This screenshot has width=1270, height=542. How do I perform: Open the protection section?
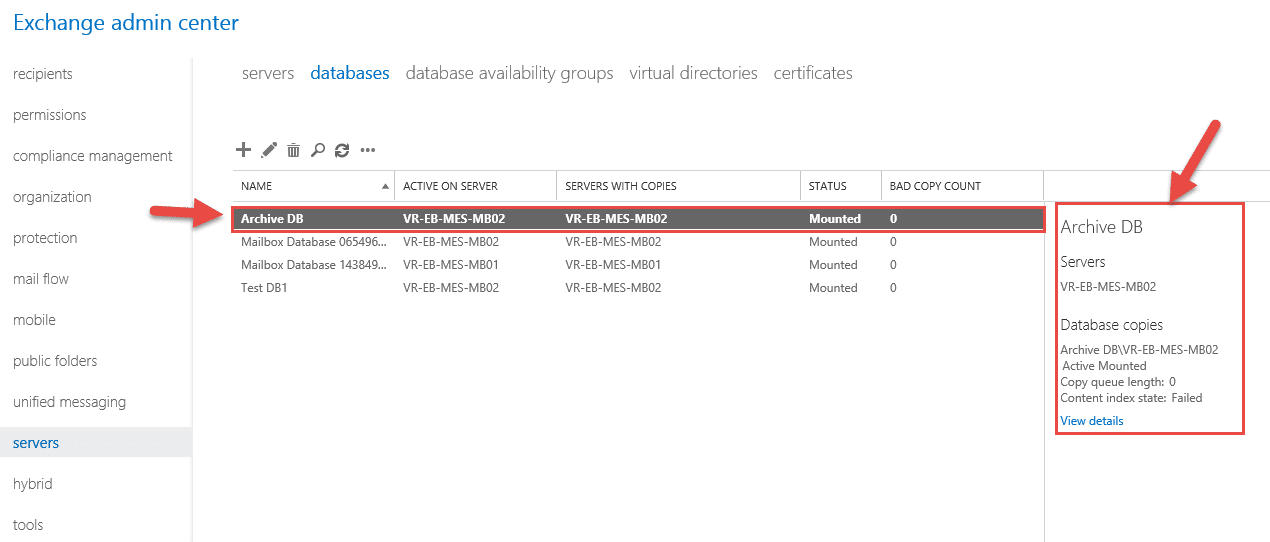pyautogui.click(x=45, y=238)
